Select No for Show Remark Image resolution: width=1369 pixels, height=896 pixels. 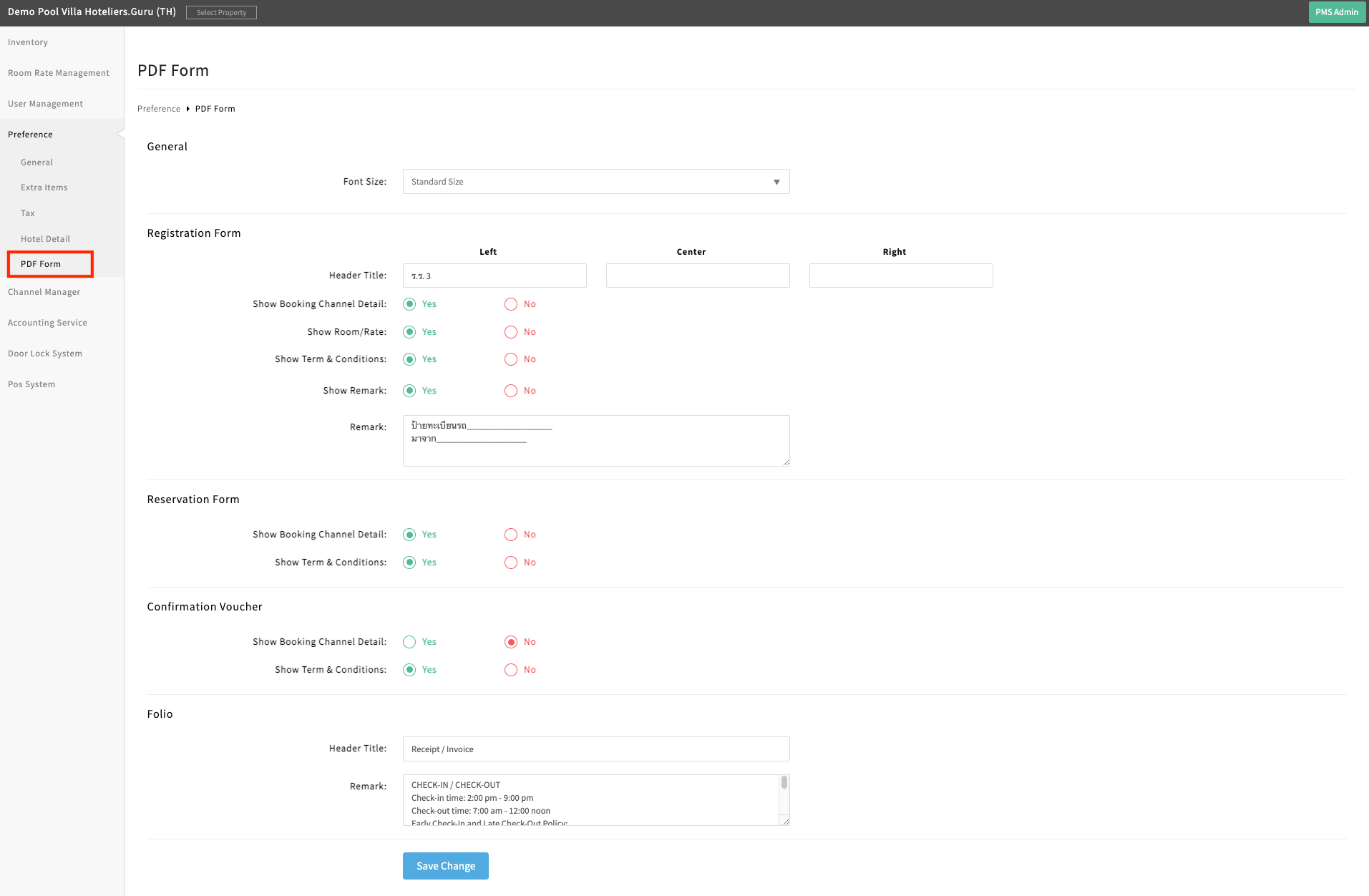(x=511, y=391)
